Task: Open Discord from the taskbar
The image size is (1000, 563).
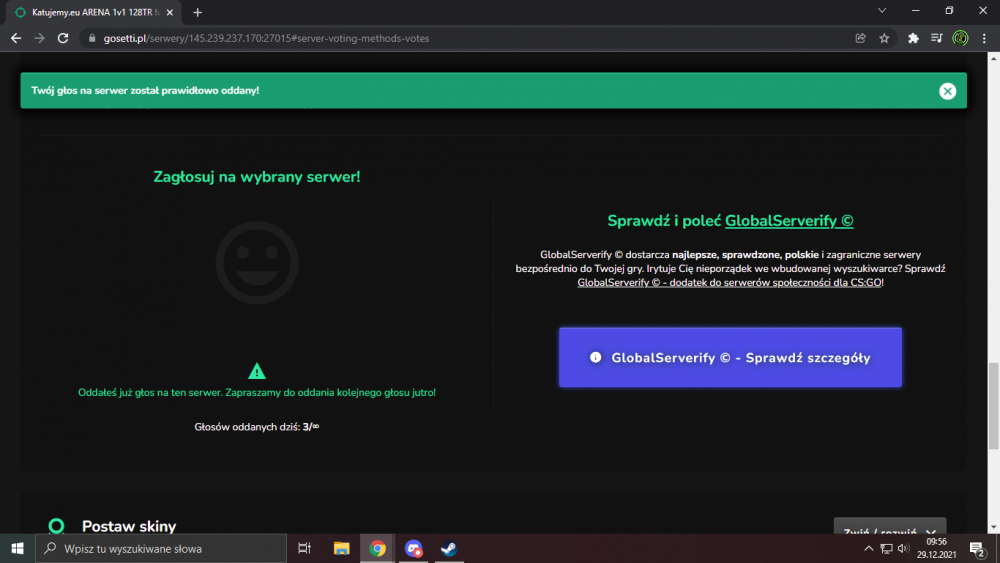Action: (413, 548)
